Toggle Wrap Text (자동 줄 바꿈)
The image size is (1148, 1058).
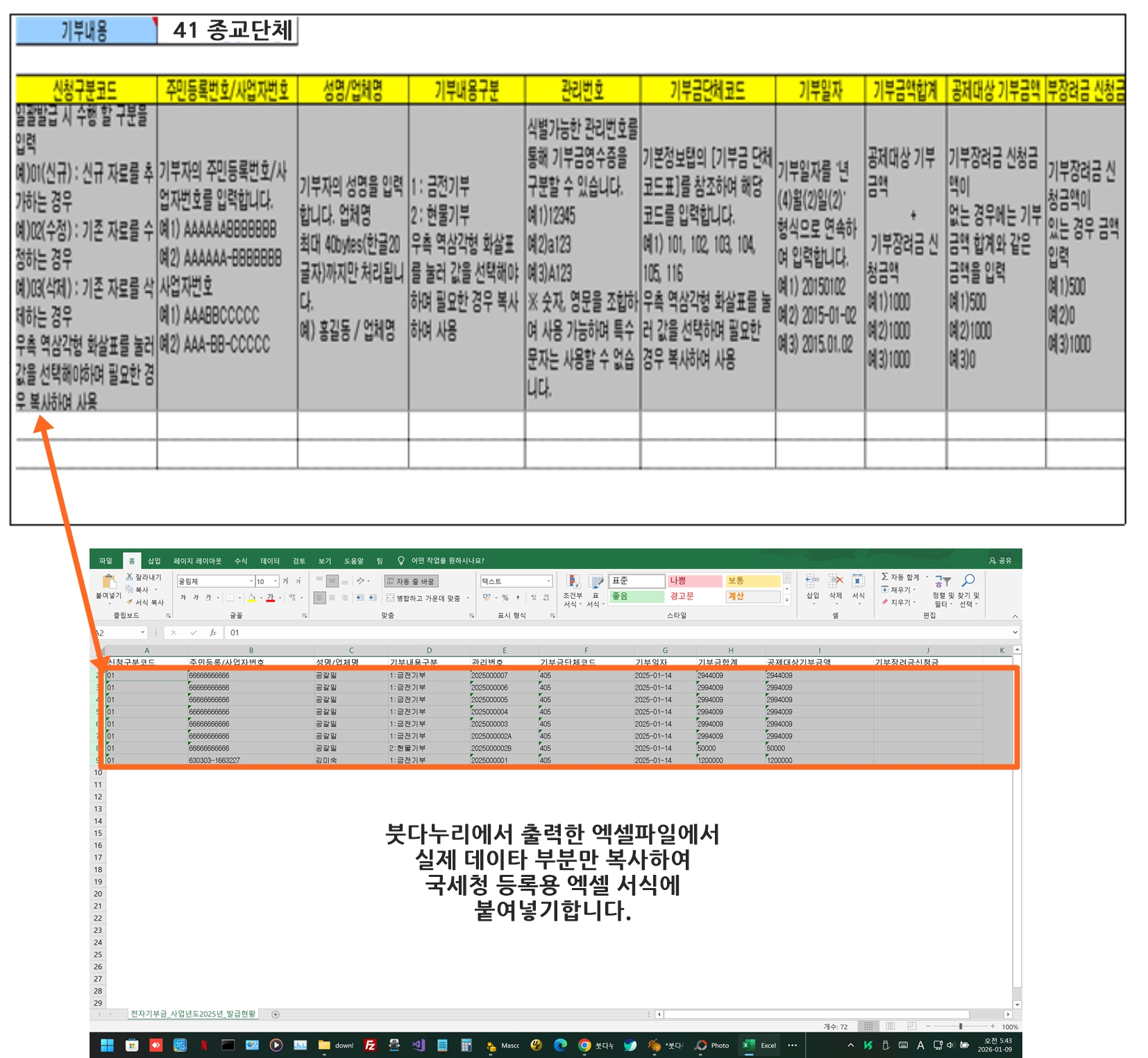click(x=412, y=581)
